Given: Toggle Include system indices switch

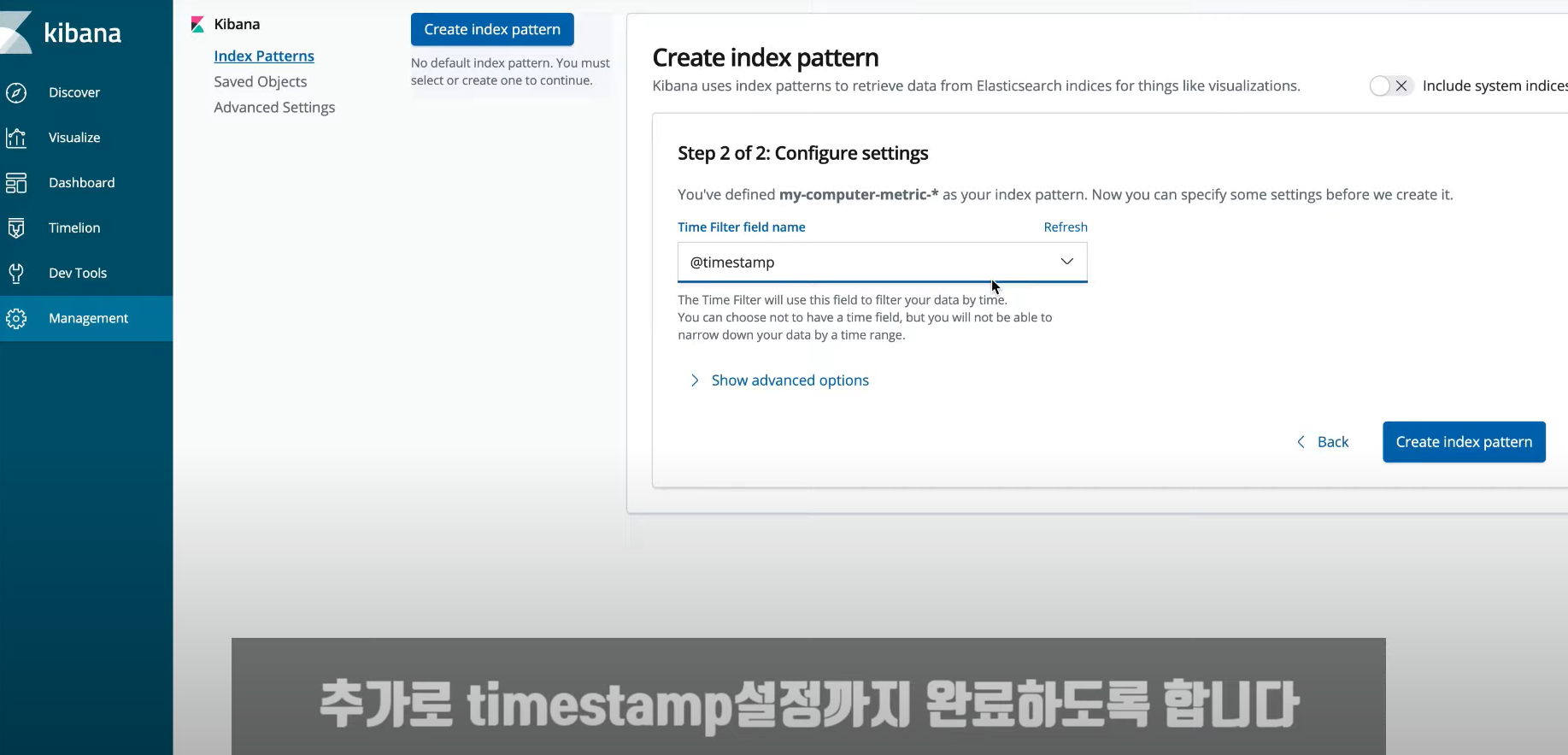Looking at the screenshot, I should 1390,86.
